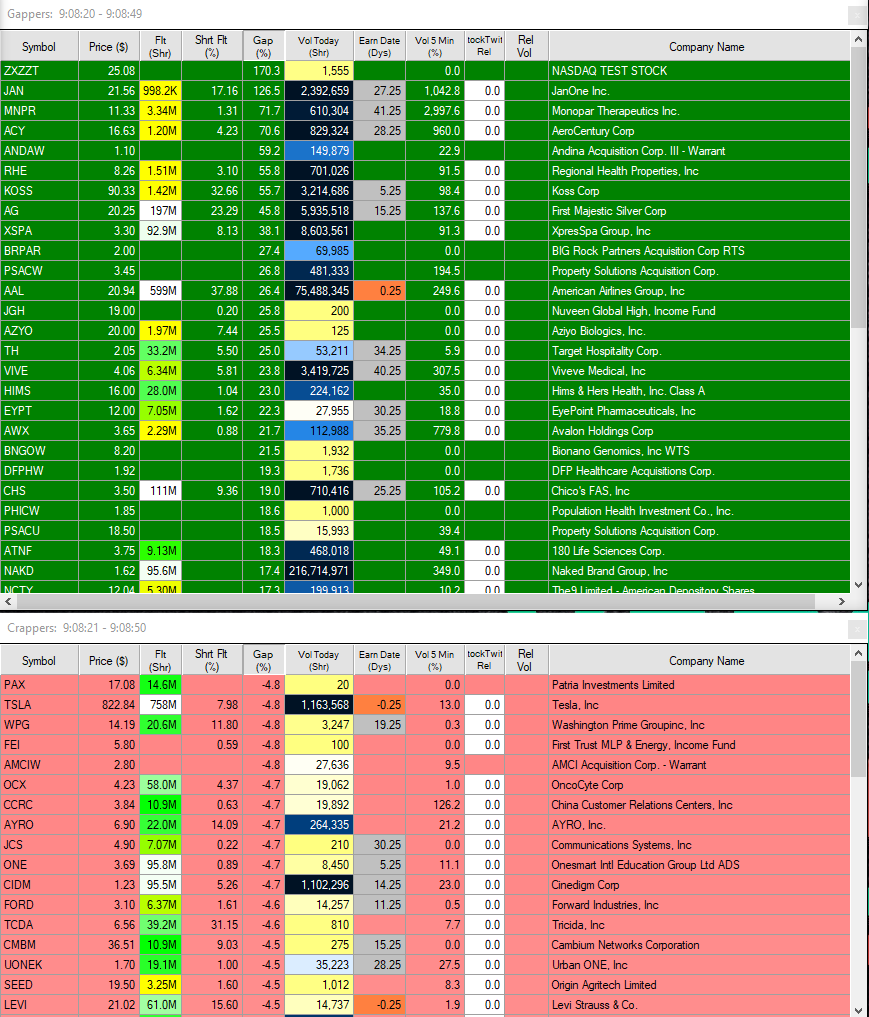Click NAKD volume cell 216,714,971
This screenshot has height=1017, width=869.
318,571
